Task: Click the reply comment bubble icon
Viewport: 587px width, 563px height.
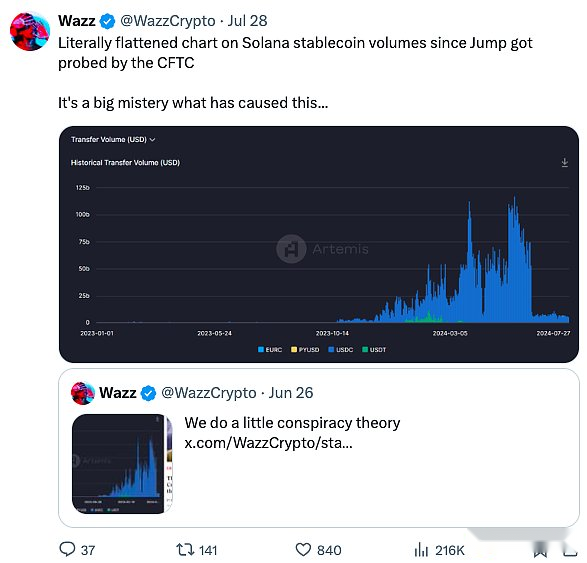Action: [67, 549]
